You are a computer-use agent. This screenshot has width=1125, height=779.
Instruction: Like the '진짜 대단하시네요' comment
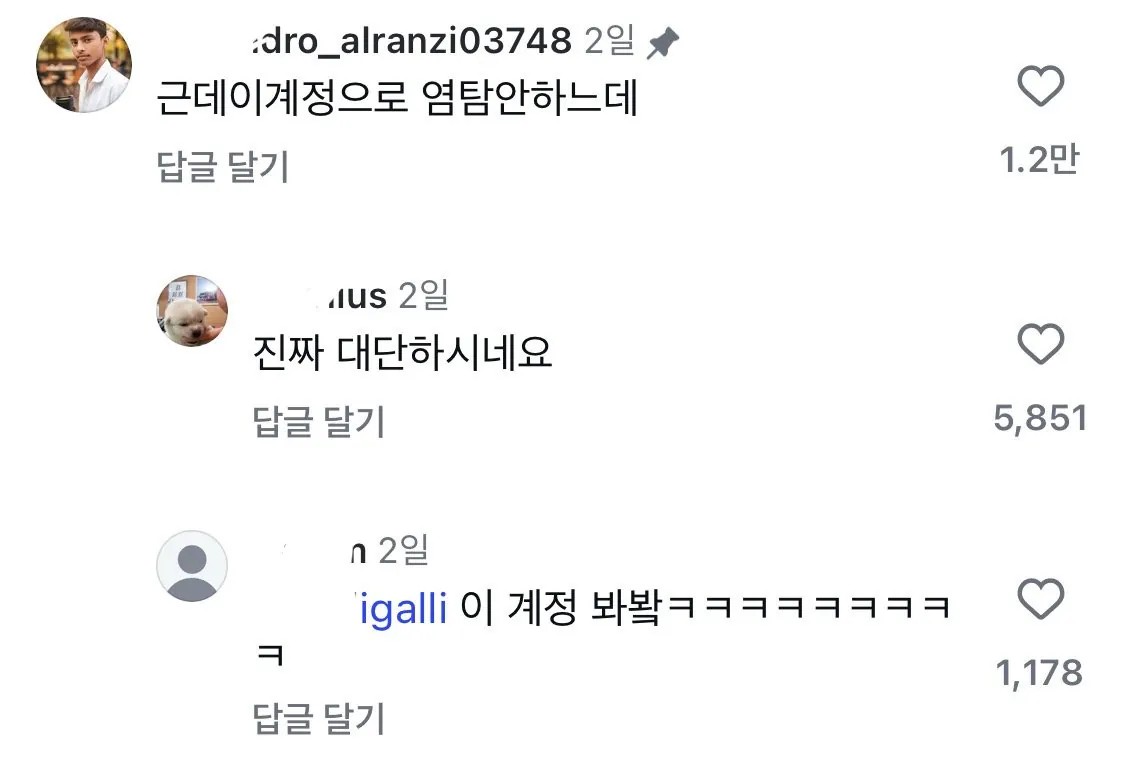pyautogui.click(x=1040, y=346)
